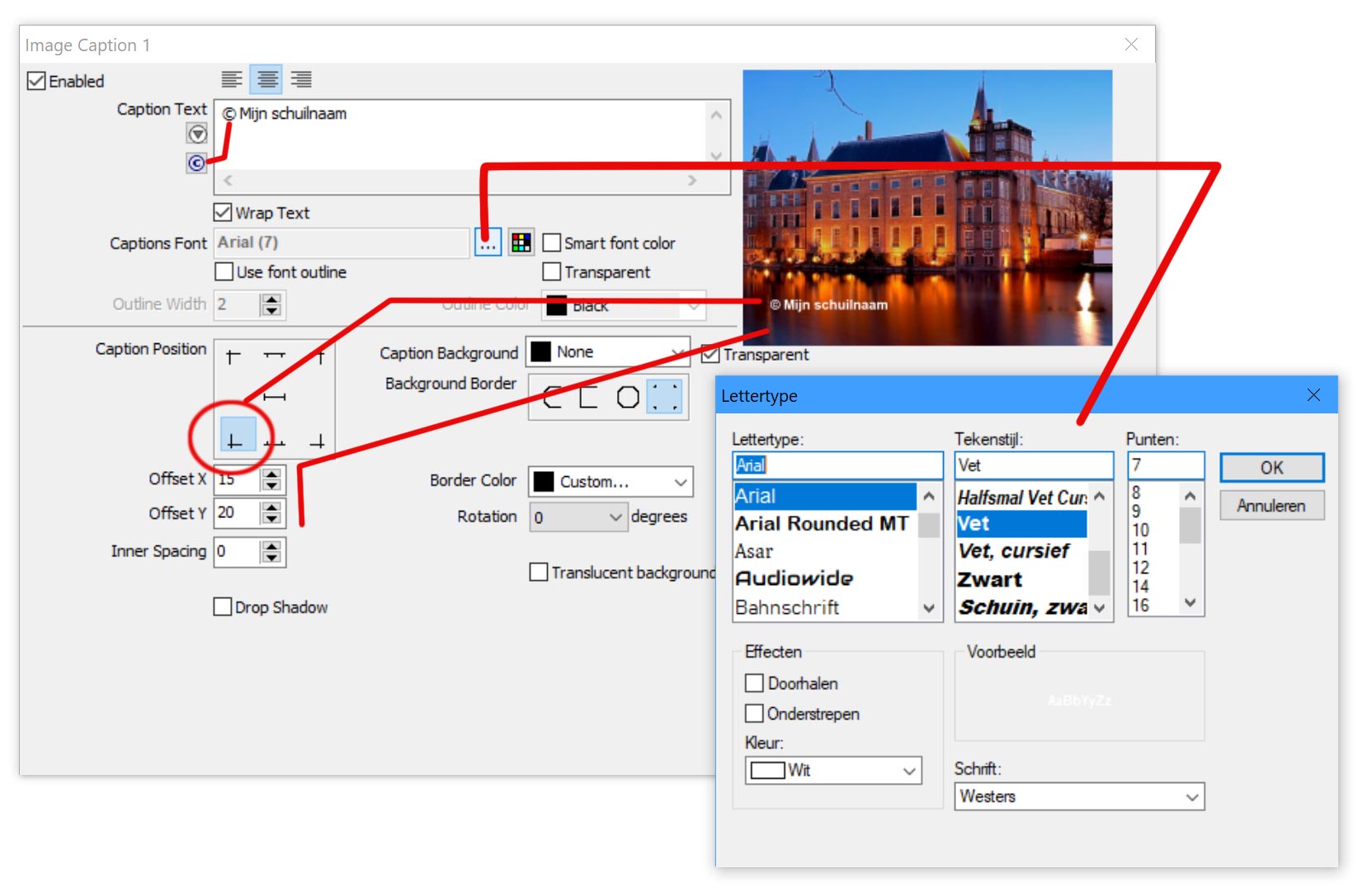The image size is (1372, 892).
Task: Select left text alignment icon
Action: tap(232, 80)
